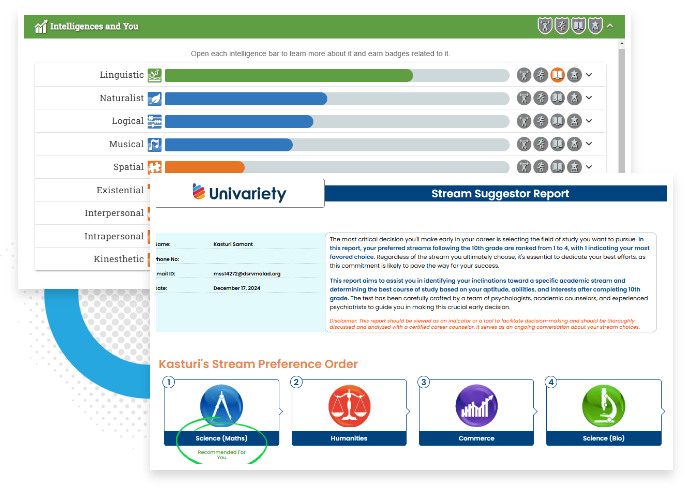Click the Commerce bar chart icon
This screenshot has width=688, height=491.
click(478, 408)
